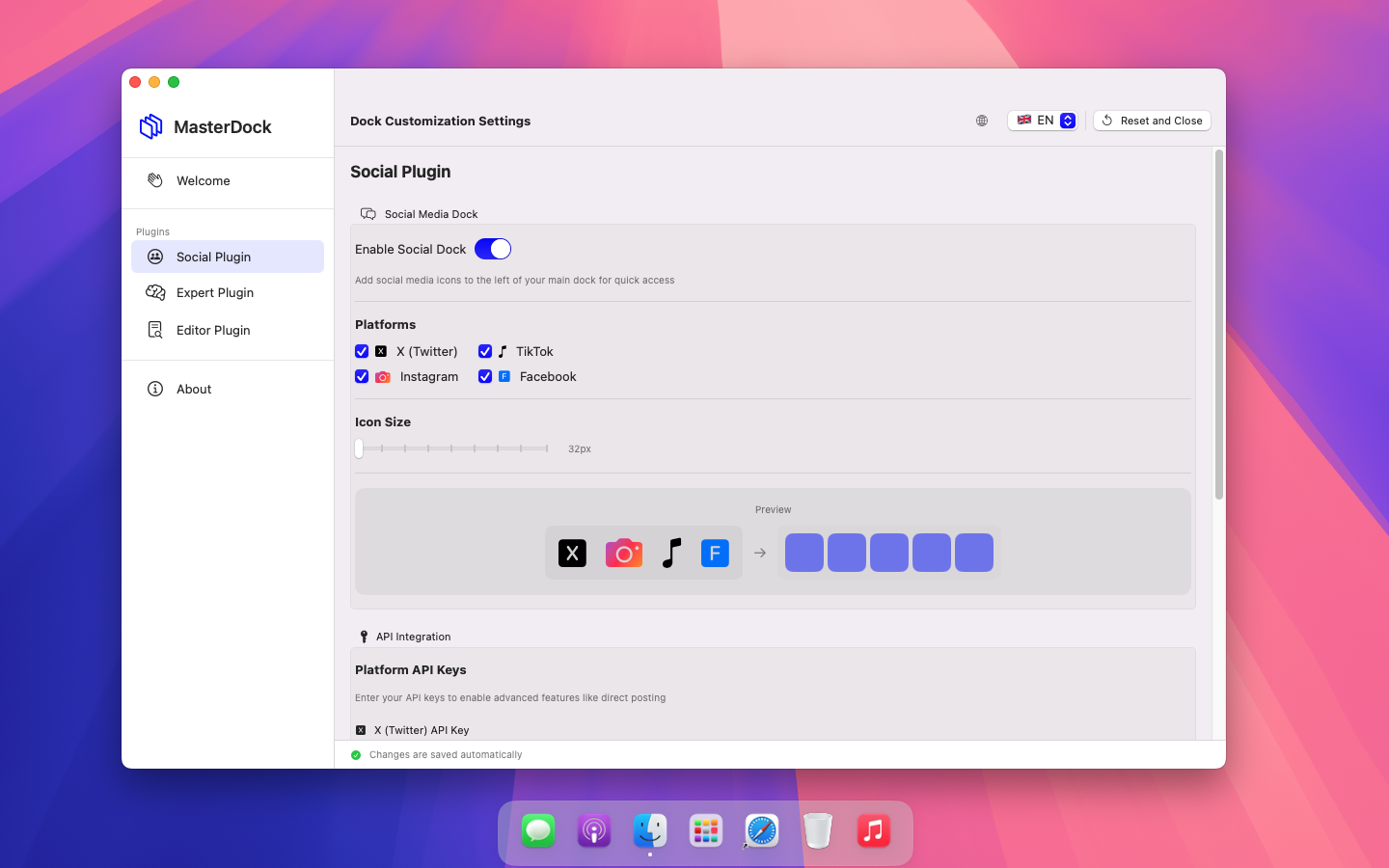Click the waving hand Welcome icon

tap(155, 180)
